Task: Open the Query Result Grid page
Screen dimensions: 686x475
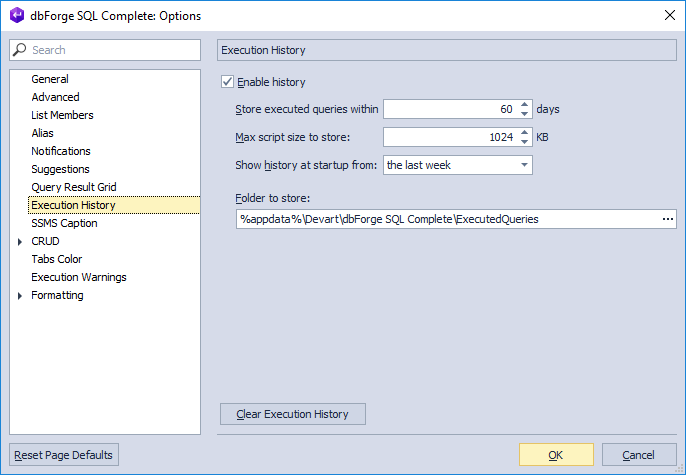Action: (x=74, y=187)
